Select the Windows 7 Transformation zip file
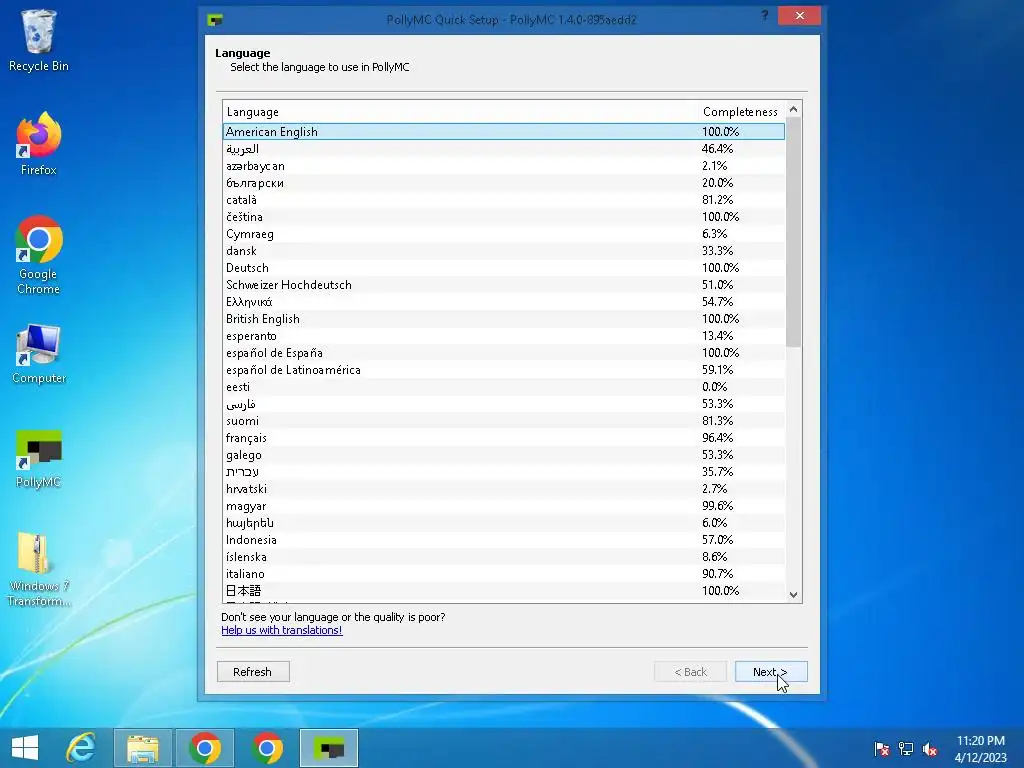 [x=39, y=569]
